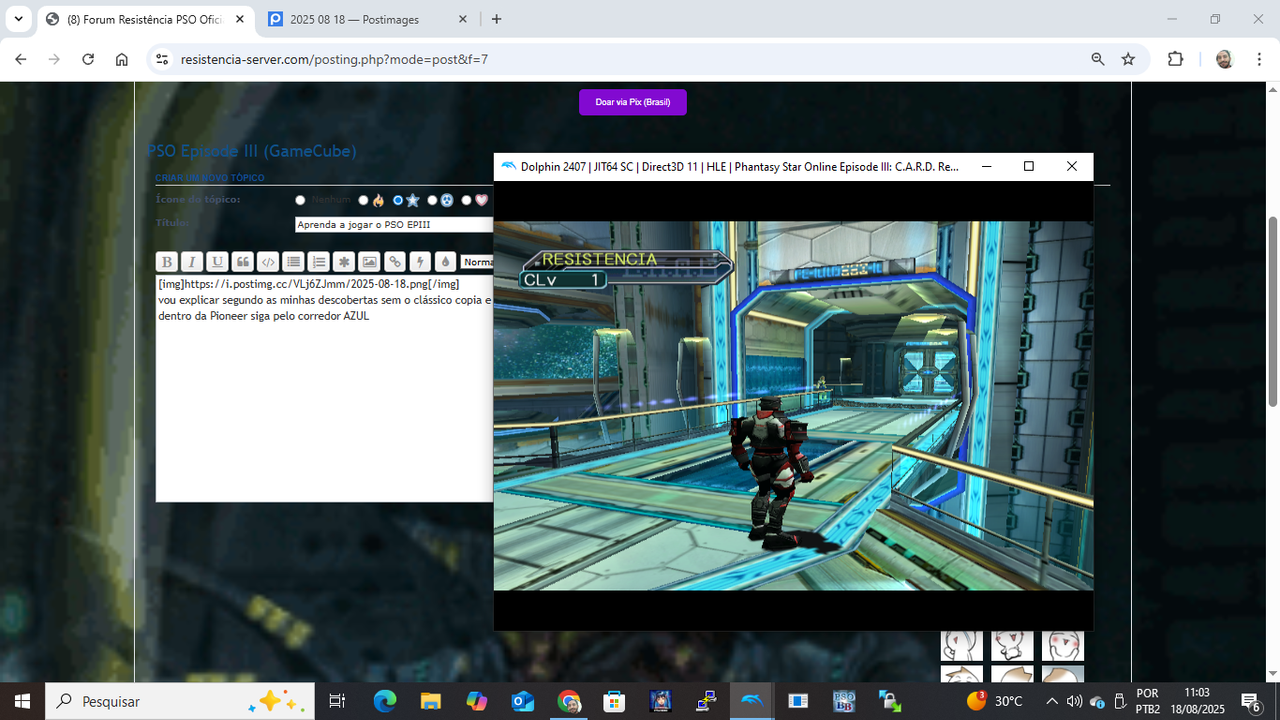Insert an image tag in the editor

pos(369,262)
